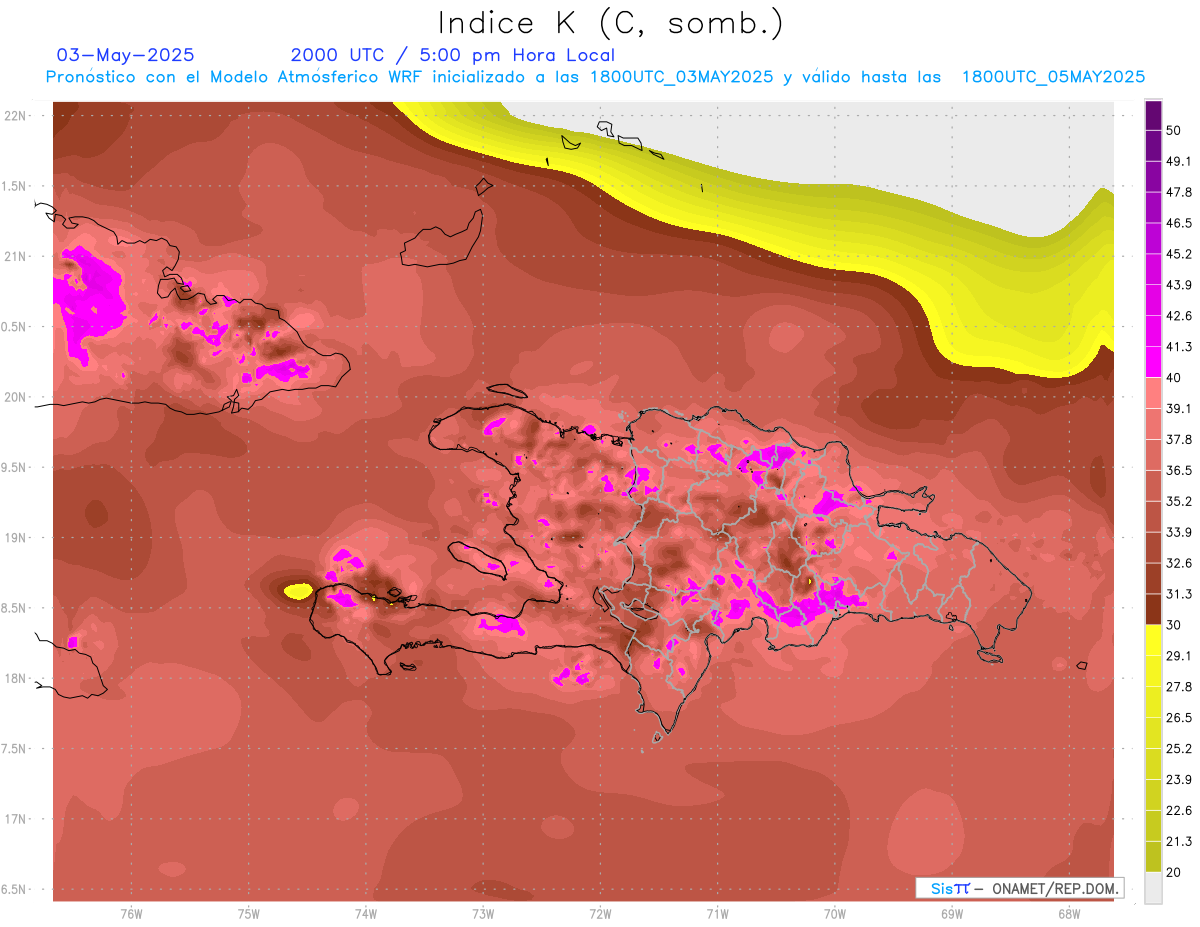Click the colorbar label 22.6
The width and height of the screenshot is (1200, 927).
1180,811
